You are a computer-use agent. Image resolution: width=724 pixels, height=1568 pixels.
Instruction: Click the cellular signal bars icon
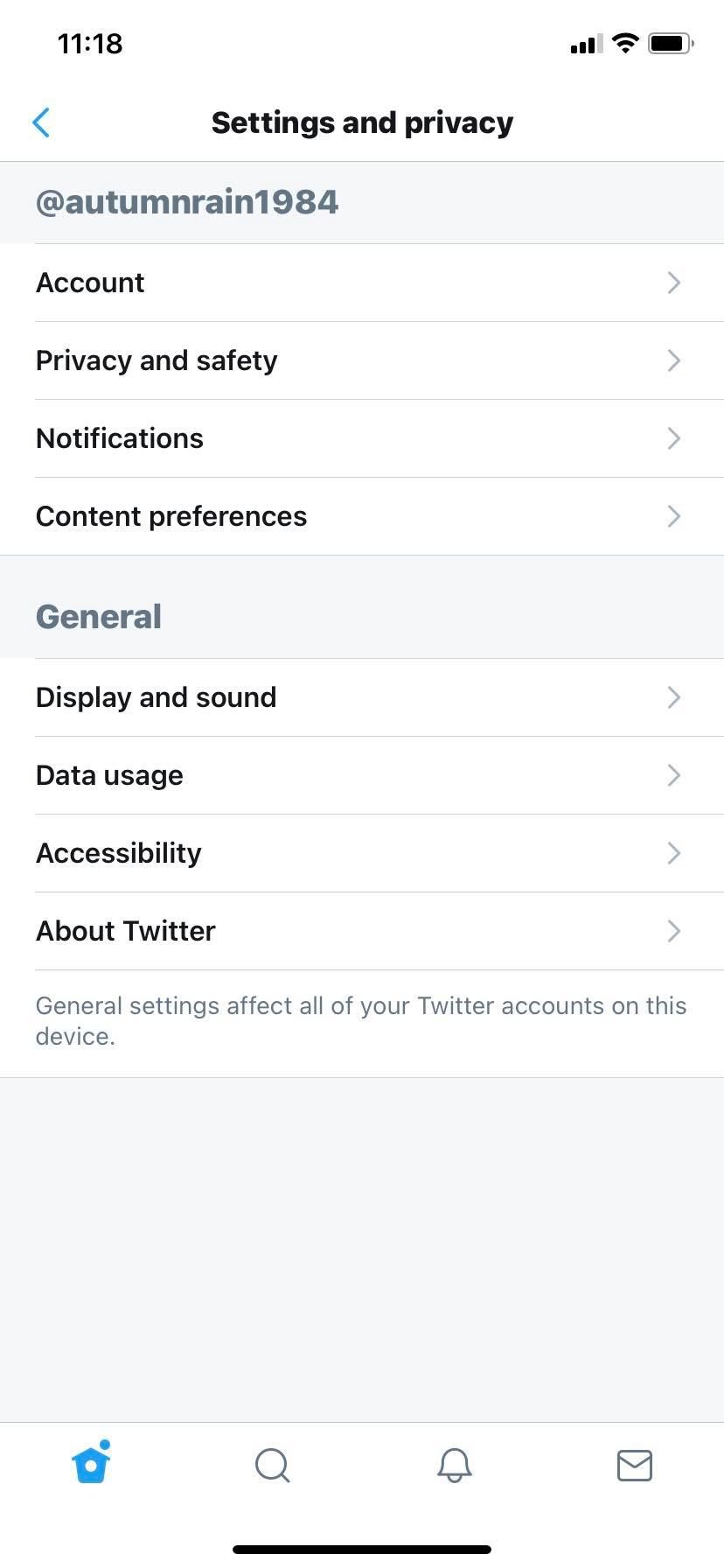tap(583, 44)
